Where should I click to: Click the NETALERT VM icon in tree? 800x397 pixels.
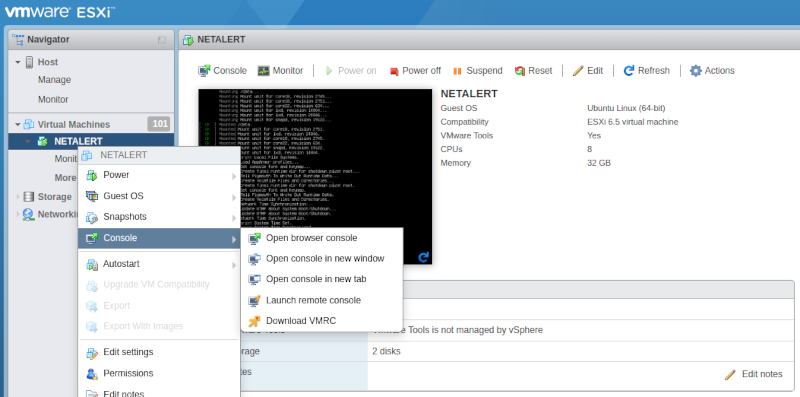[x=43, y=141]
